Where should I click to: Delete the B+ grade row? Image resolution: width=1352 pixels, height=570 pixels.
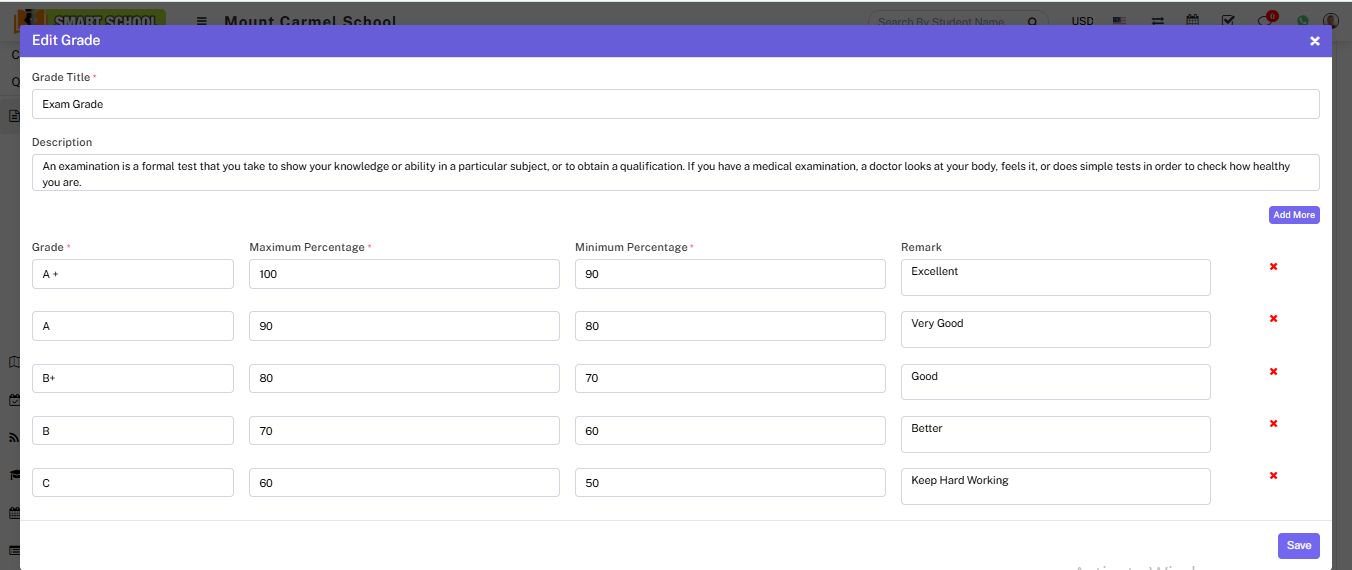[x=1273, y=372]
